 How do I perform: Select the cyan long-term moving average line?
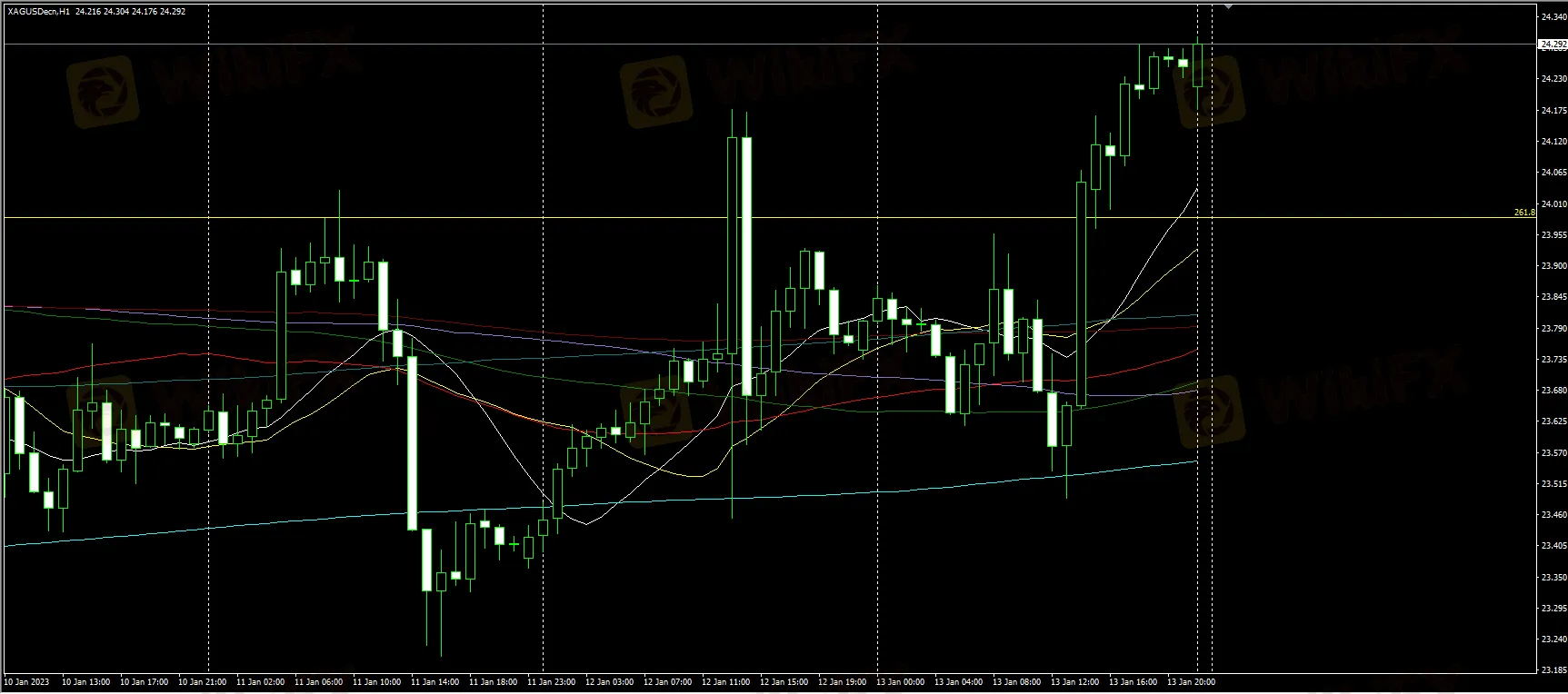tap(600, 505)
